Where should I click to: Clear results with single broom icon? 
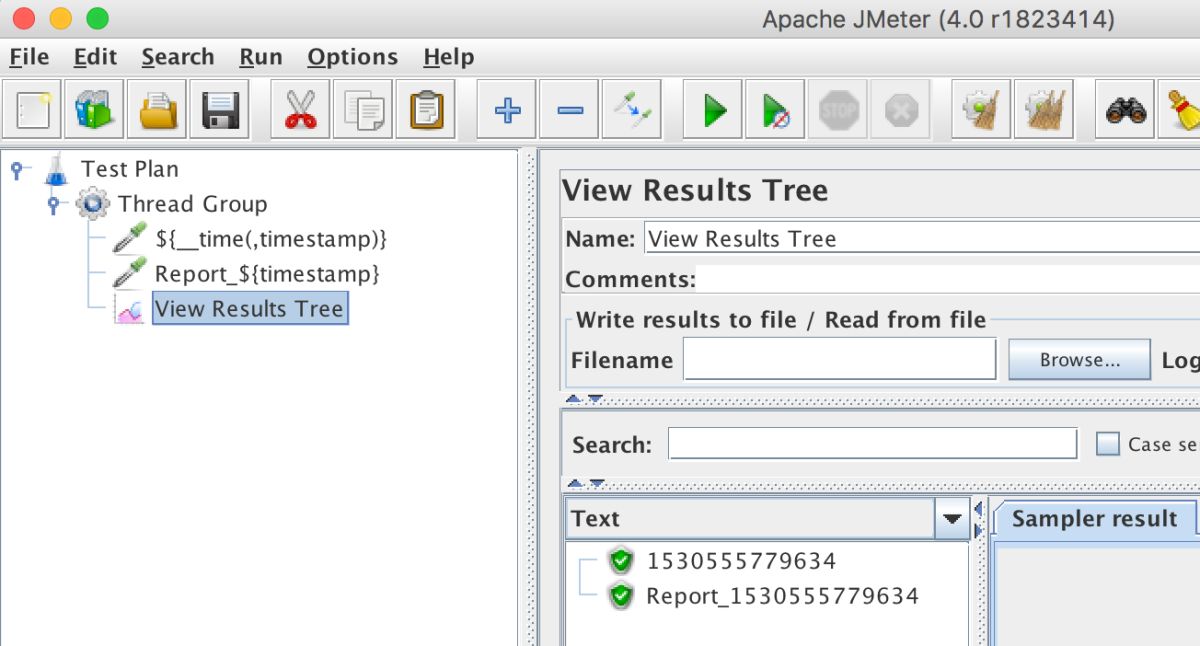click(x=981, y=109)
